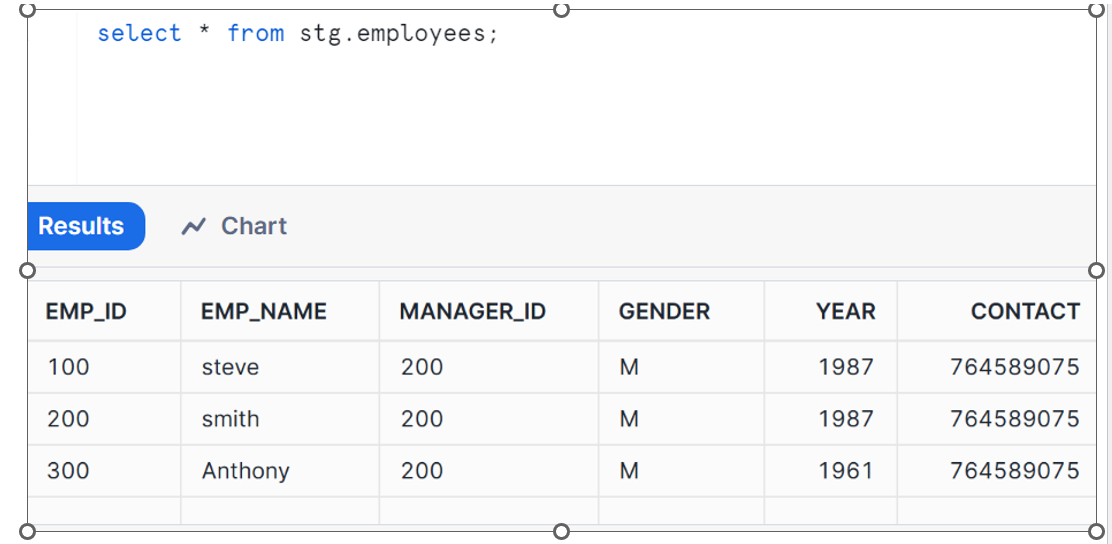Select the smith name cell
Image resolution: width=1112 pixels, height=544 pixels.
coord(230,419)
